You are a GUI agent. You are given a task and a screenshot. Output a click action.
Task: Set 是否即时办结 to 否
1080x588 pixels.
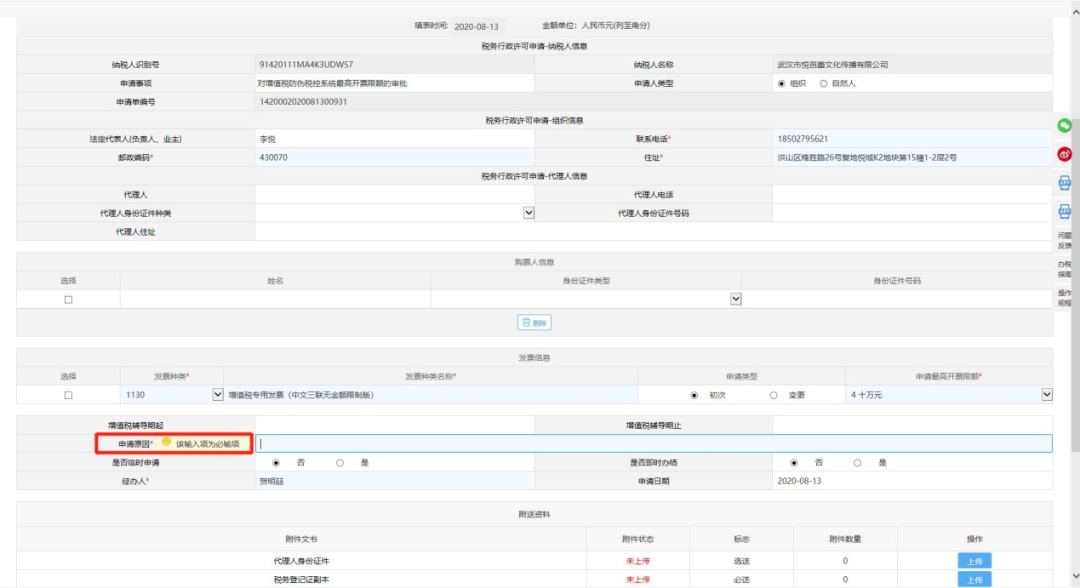pyautogui.click(x=793, y=463)
